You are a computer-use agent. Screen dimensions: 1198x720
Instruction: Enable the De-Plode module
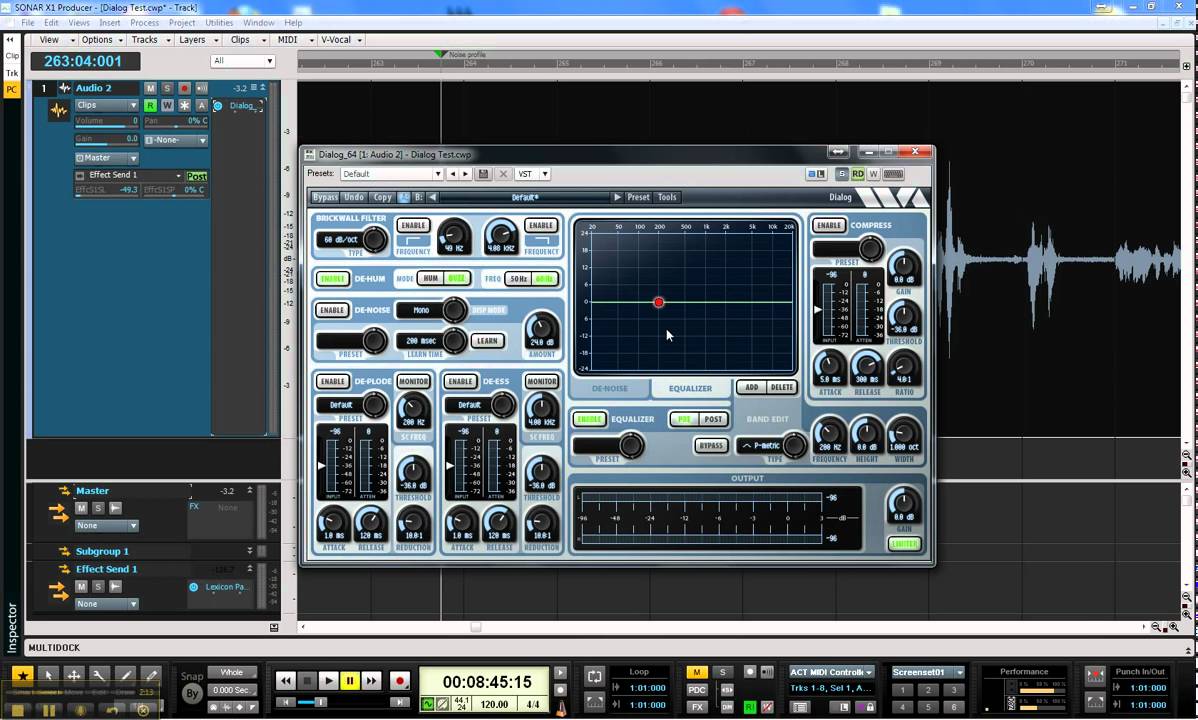click(x=332, y=381)
